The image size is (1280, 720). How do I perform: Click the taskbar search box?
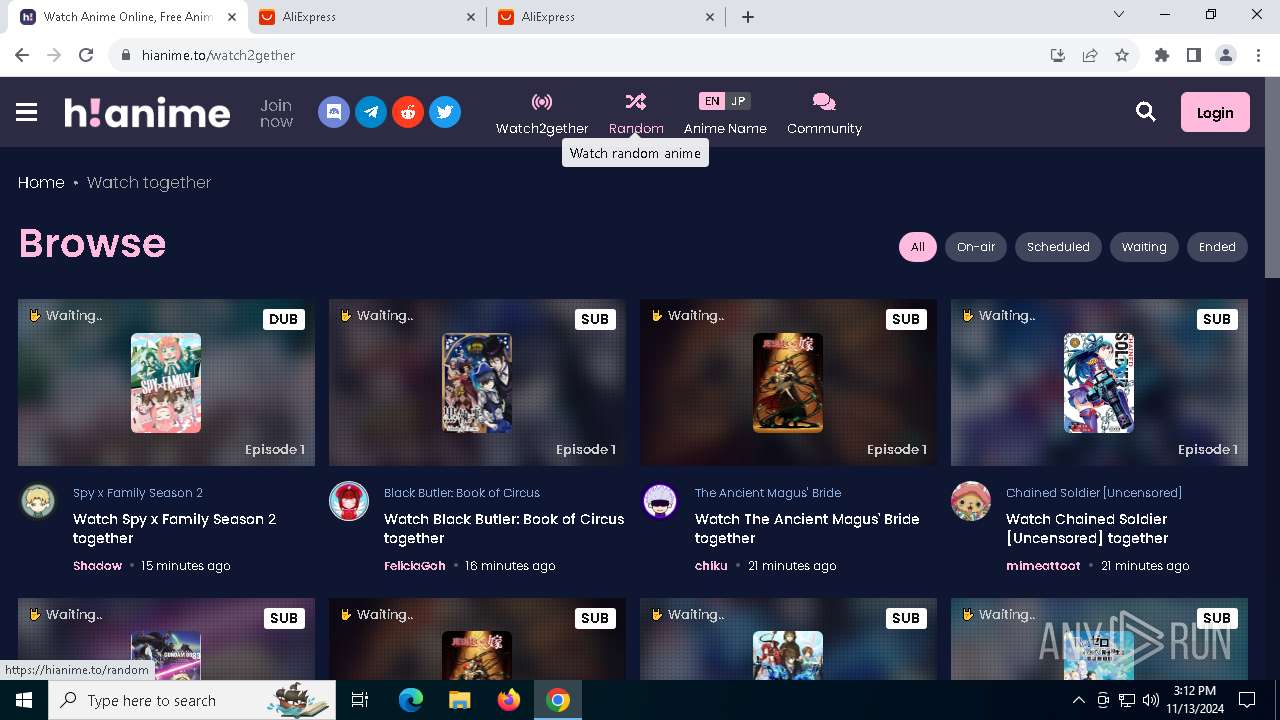click(192, 700)
